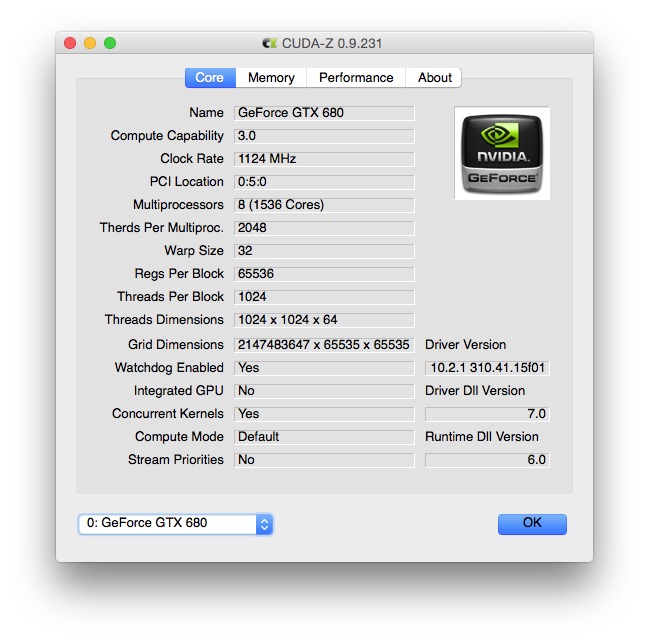Click the Name field showing GeForce GTX 680
Image resolution: width=649 pixels, height=642 pixels.
pos(324,113)
